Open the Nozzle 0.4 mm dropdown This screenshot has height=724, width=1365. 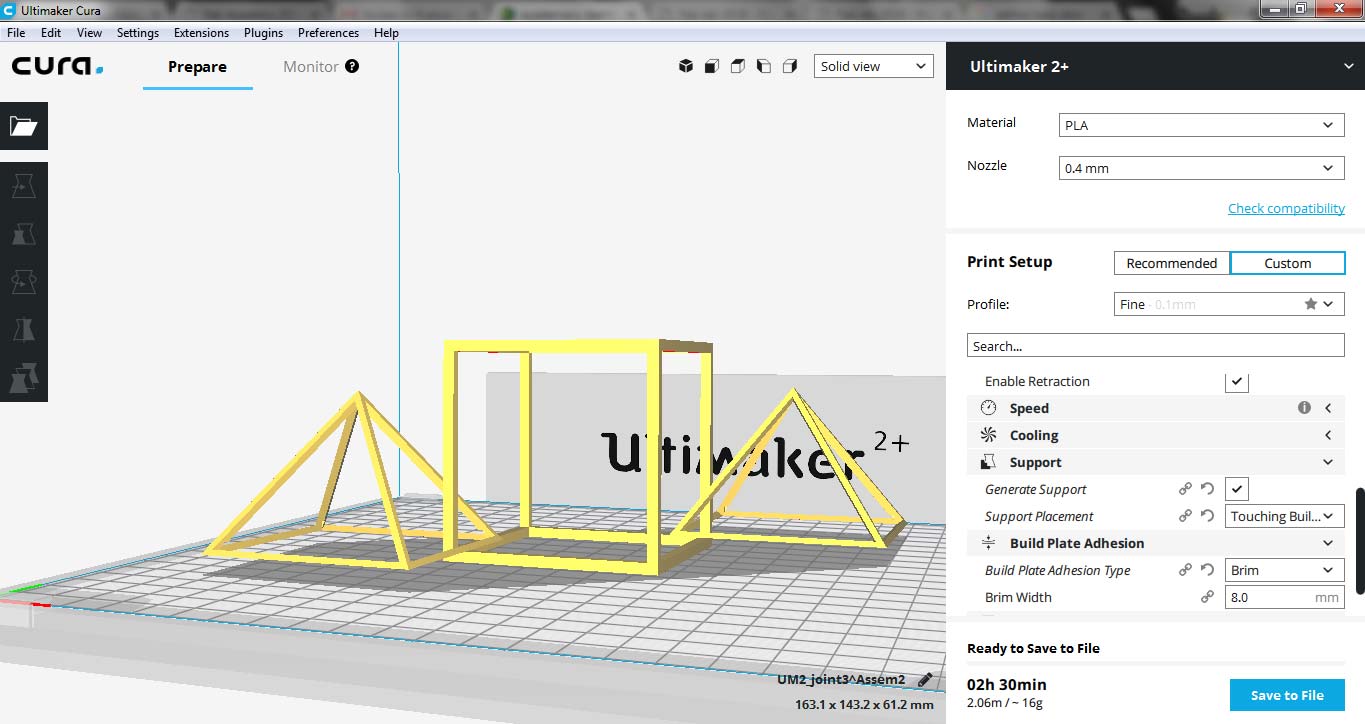(x=1201, y=168)
